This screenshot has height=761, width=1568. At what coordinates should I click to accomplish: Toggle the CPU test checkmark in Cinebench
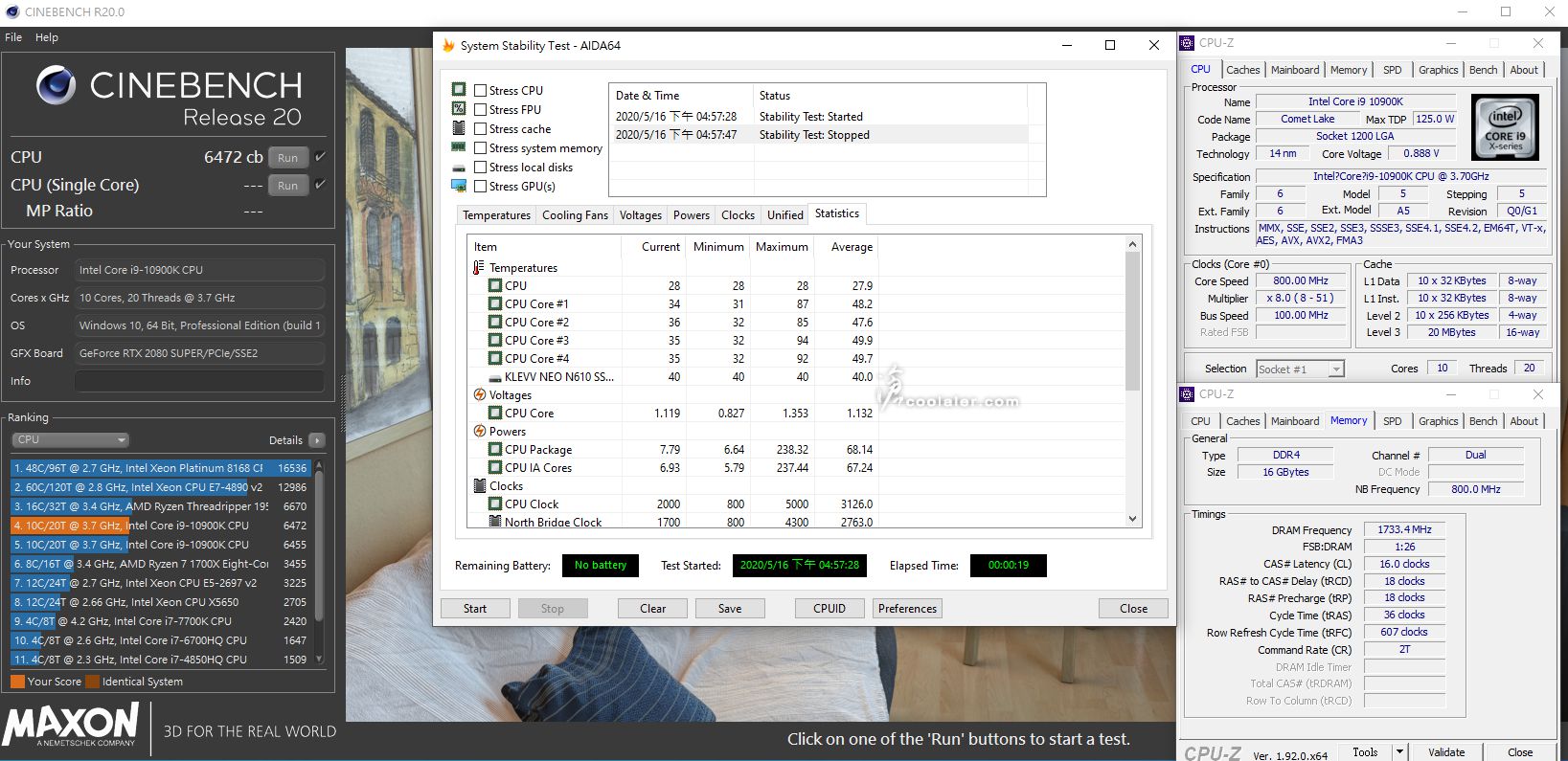coord(321,156)
